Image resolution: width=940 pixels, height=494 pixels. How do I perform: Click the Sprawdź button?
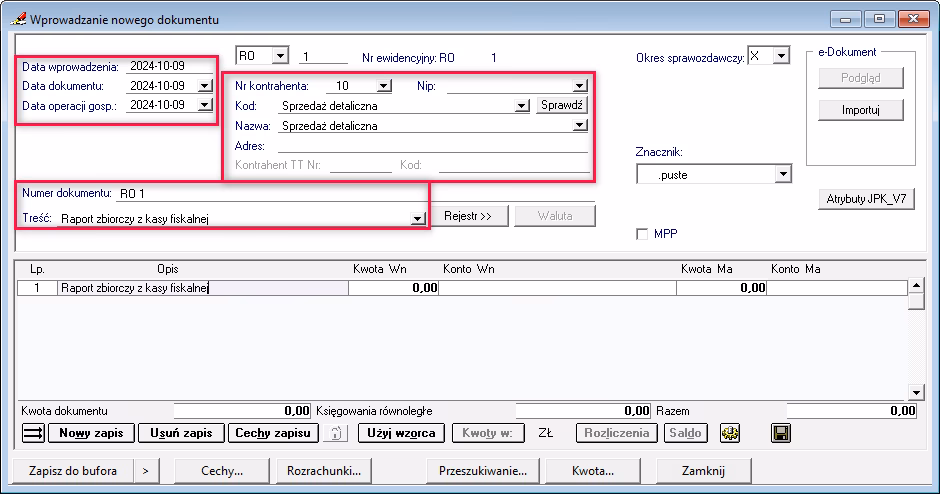point(561,105)
